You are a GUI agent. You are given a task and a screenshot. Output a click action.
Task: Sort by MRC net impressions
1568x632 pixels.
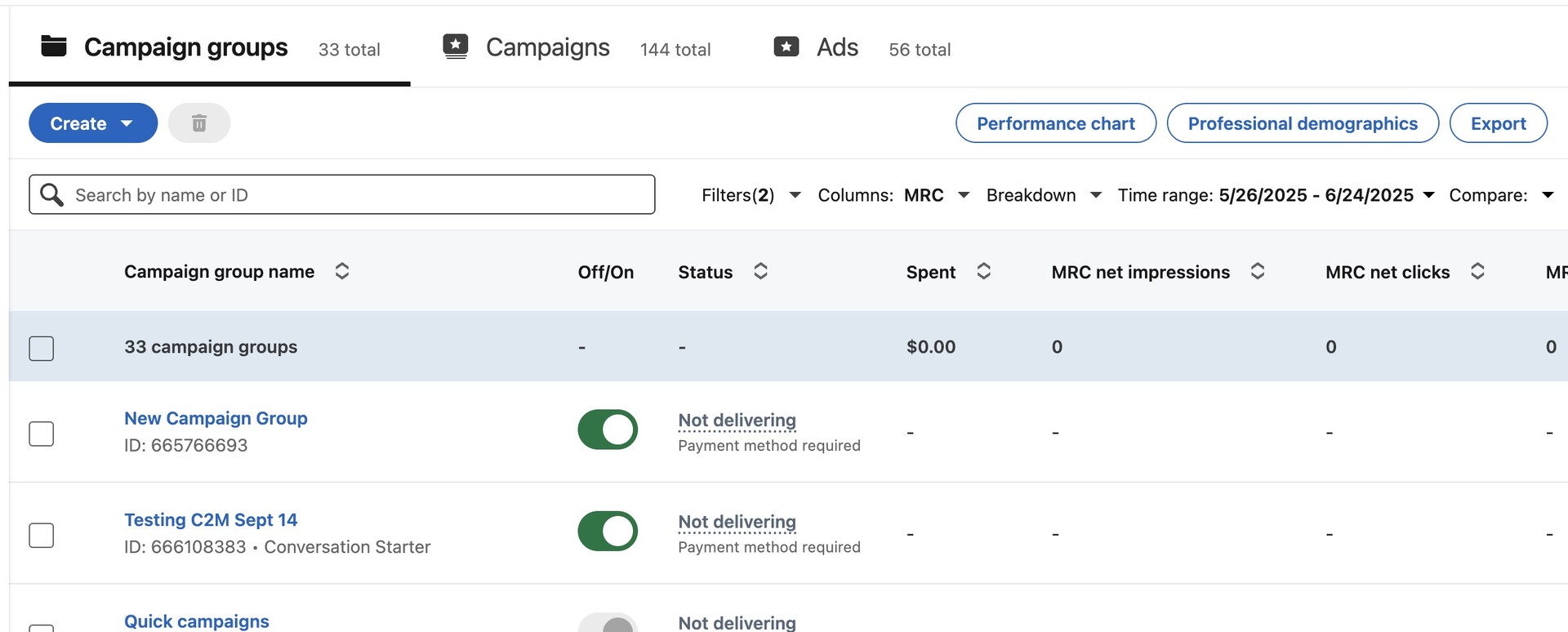coord(1258,271)
